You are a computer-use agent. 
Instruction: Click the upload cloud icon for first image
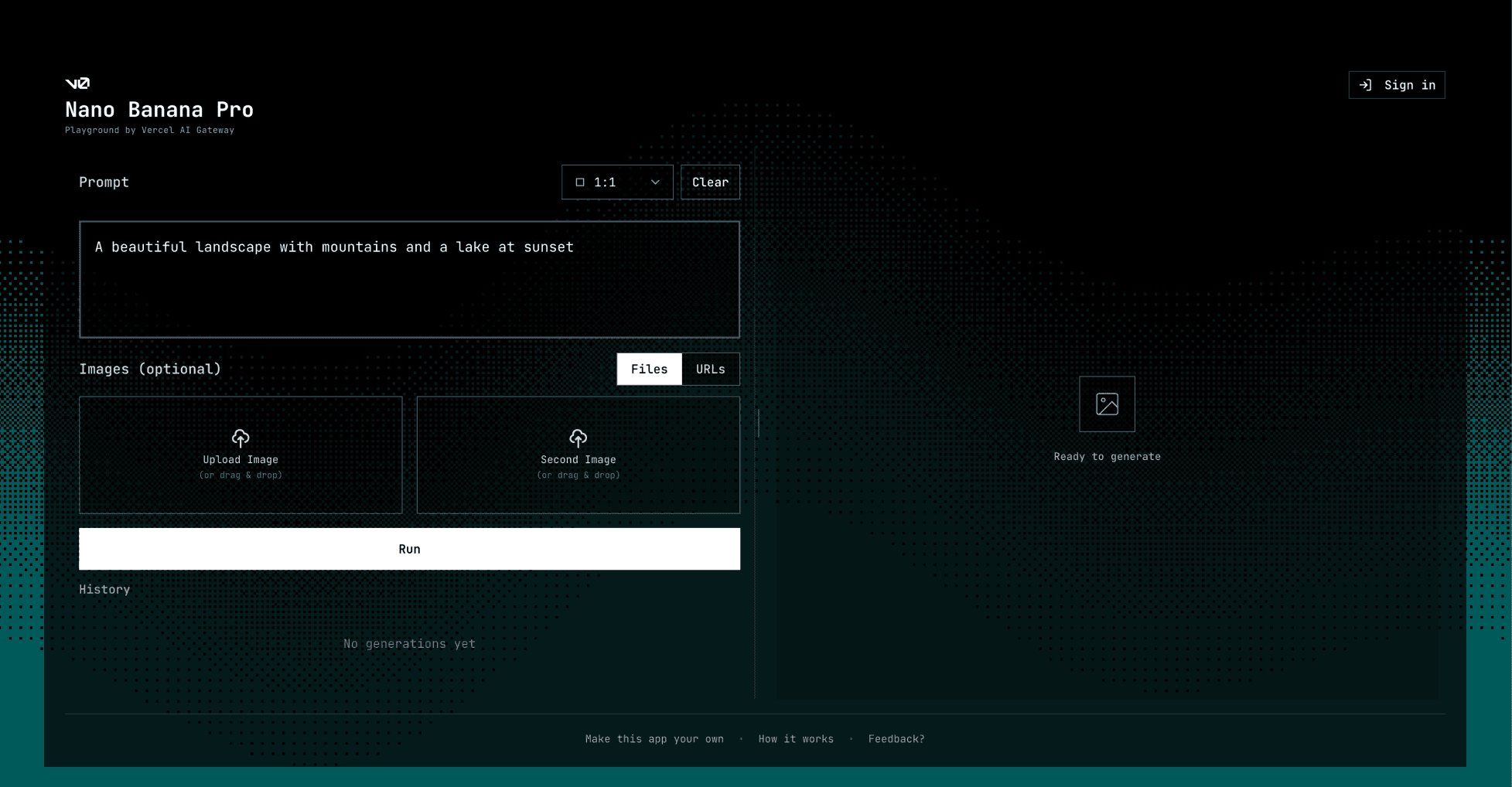(x=241, y=438)
